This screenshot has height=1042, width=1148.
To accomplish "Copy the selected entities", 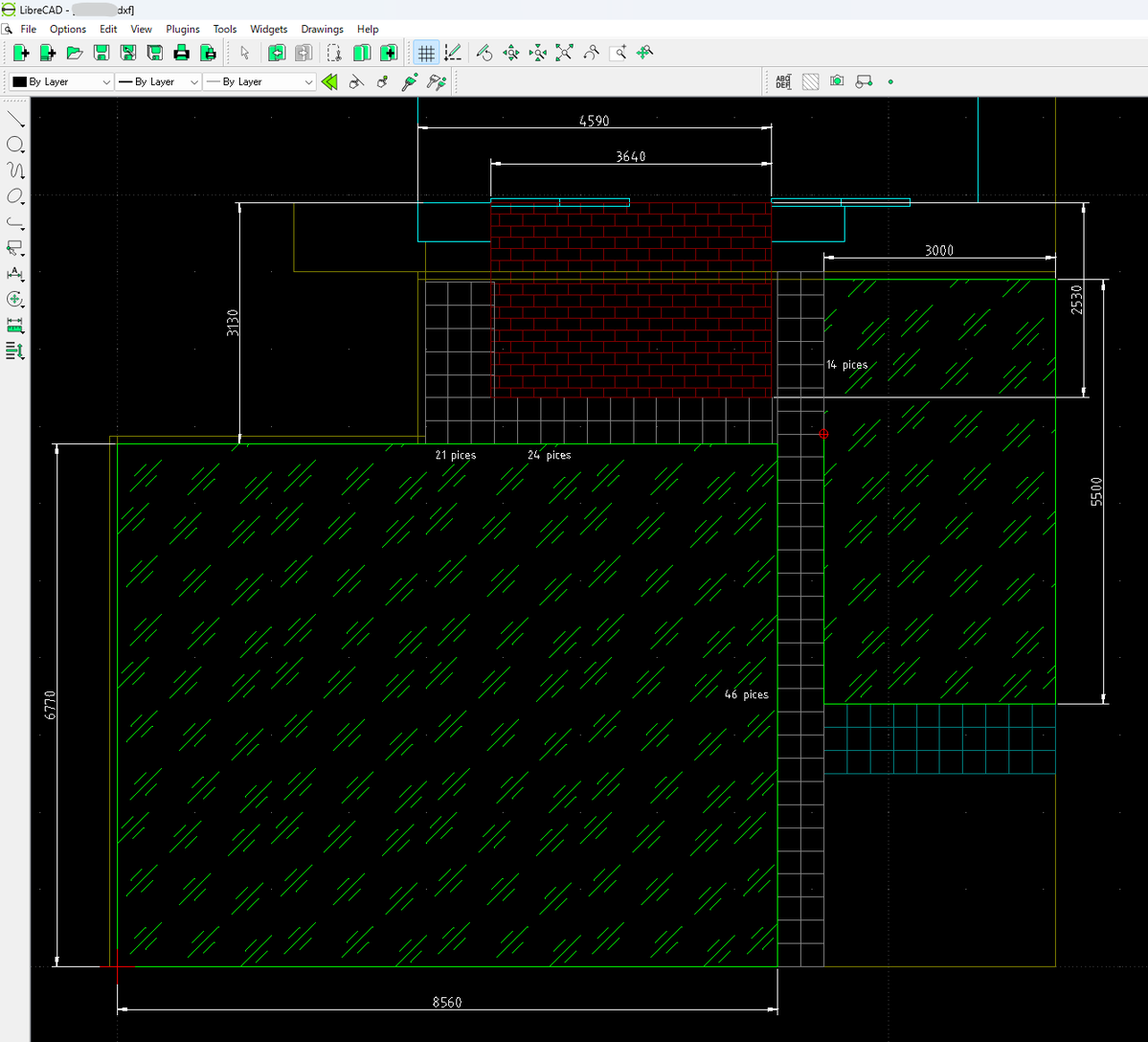I will [362, 53].
